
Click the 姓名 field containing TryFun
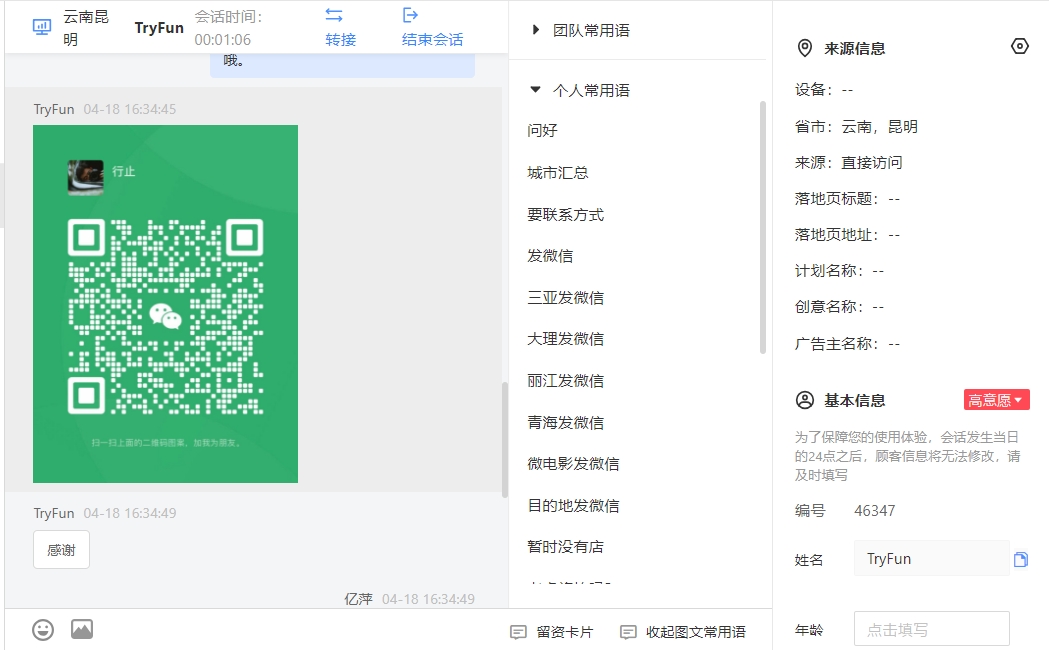pyautogui.click(x=931, y=558)
